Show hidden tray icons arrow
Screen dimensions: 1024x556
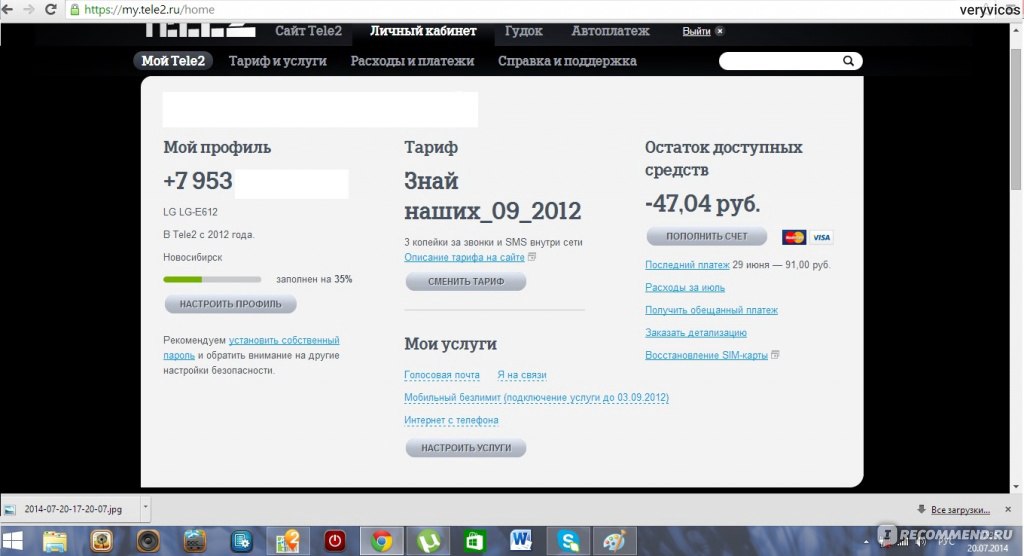point(867,542)
